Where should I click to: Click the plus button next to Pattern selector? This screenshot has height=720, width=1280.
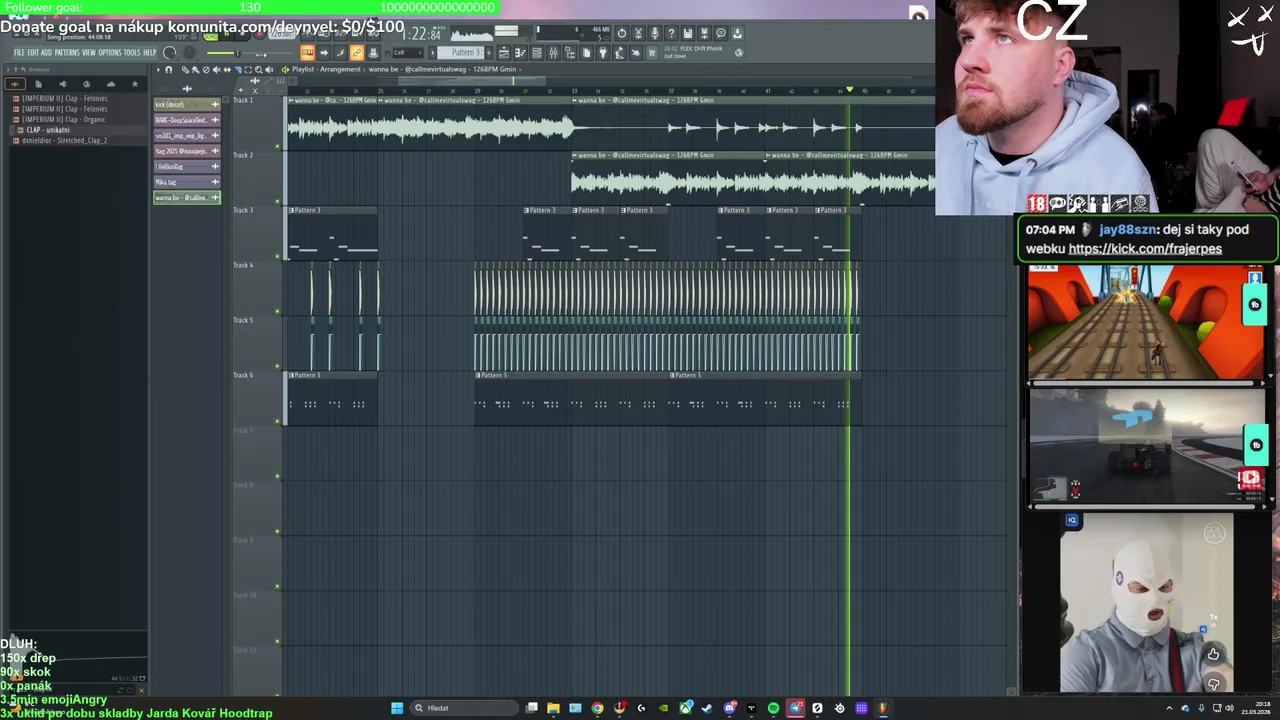(x=489, y=53)
